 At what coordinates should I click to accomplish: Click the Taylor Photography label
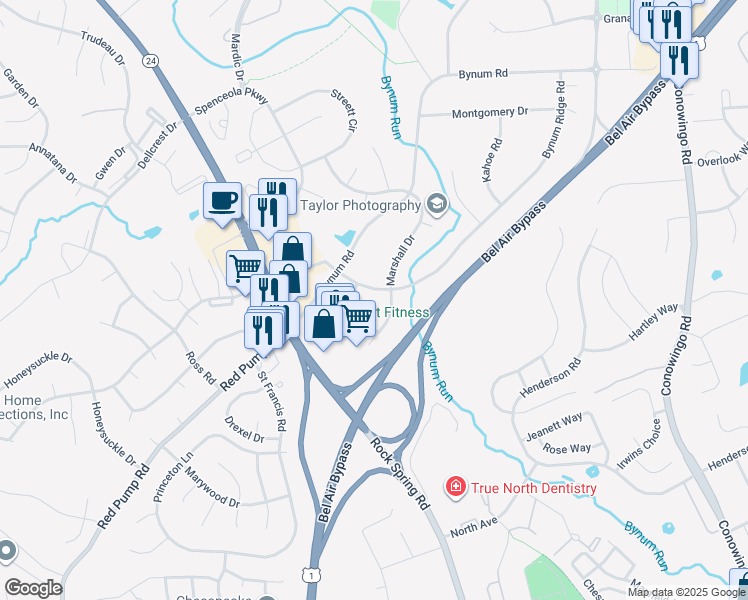coord(360,206)
